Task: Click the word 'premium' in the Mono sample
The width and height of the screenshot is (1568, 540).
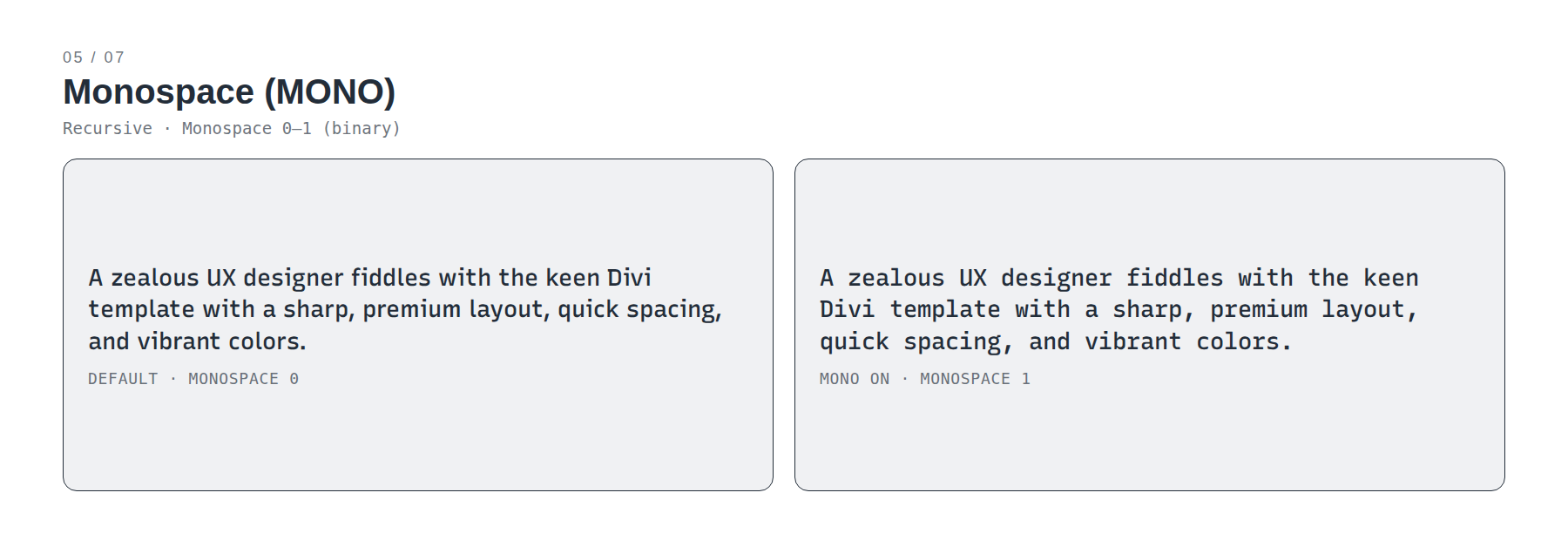Action: [x=1259, y=309]
